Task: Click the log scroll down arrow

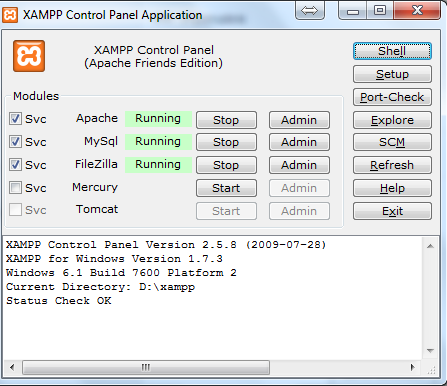Action: 430,351
